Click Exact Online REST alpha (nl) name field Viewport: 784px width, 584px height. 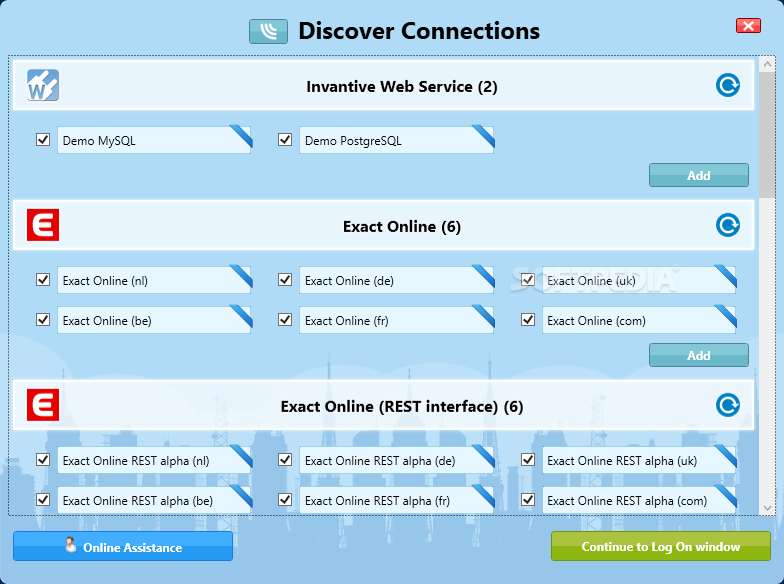point(154,460)
